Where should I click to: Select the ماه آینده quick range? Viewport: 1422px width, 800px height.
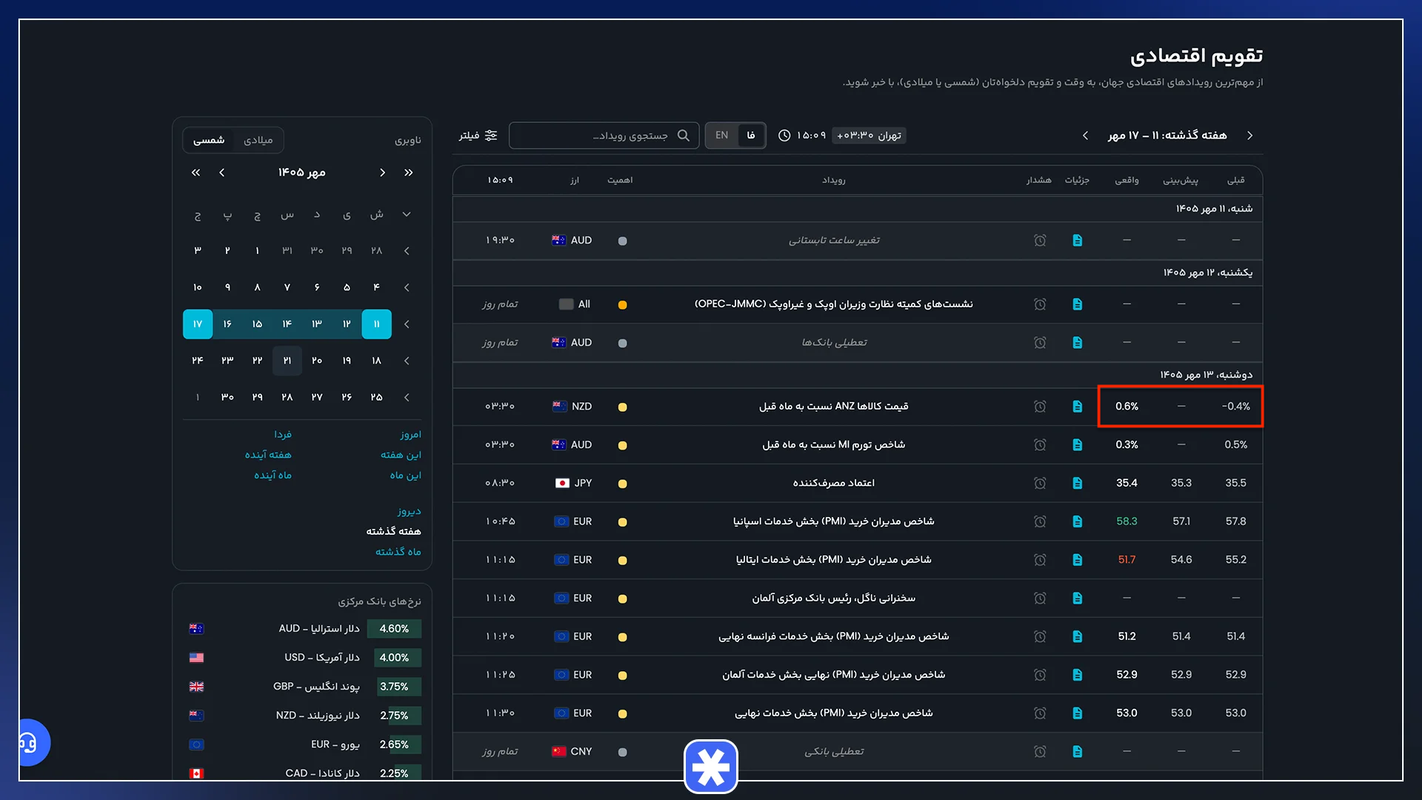(x=273, y=475)
